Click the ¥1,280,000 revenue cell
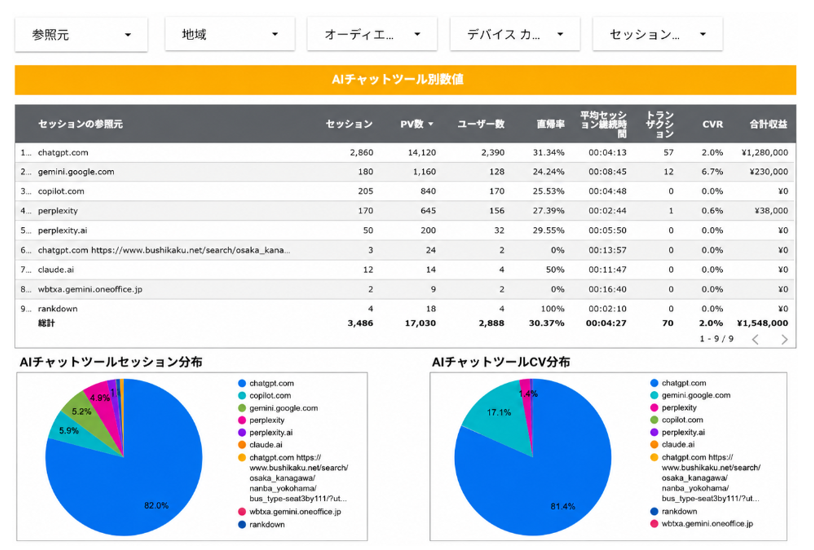The width and height of the screenshot is (814, 550). point(765,153)
